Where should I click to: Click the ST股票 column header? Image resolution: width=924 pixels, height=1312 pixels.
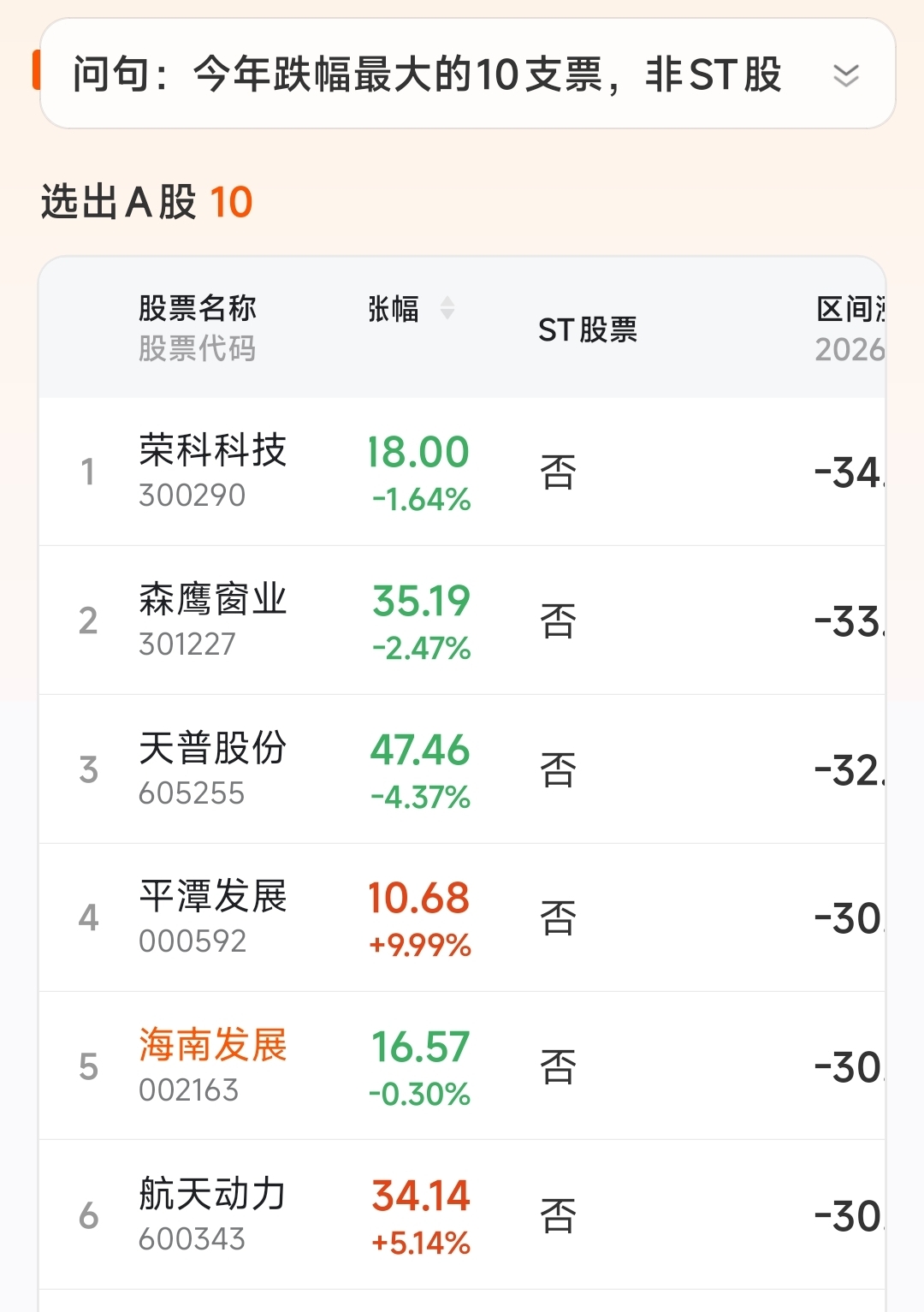pos(588,329)
